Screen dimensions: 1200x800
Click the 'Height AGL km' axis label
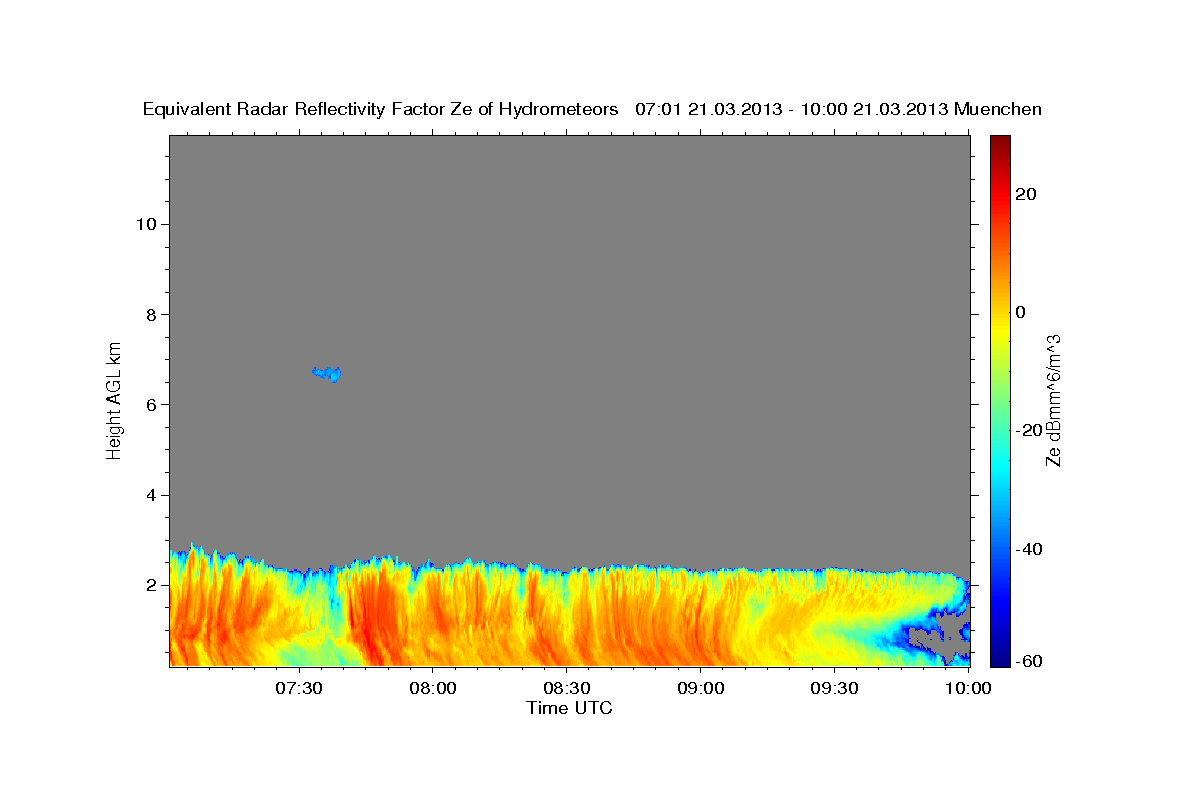114,399
